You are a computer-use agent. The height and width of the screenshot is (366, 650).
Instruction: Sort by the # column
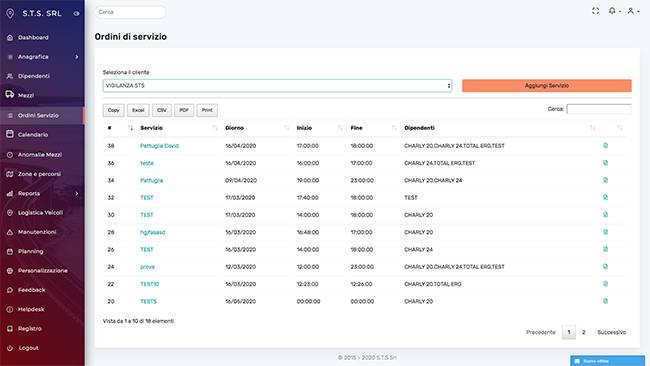click(x=120, y=128)
